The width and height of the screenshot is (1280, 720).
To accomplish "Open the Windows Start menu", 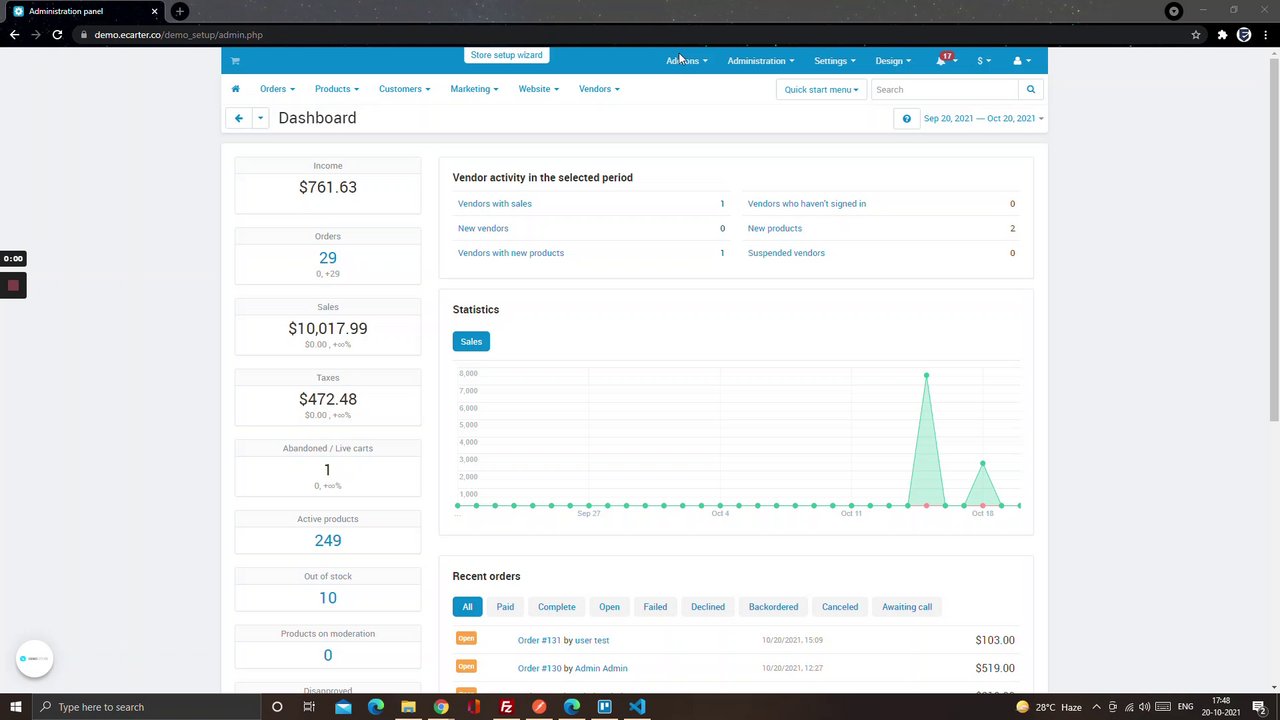I will click(x=16, y=707).
